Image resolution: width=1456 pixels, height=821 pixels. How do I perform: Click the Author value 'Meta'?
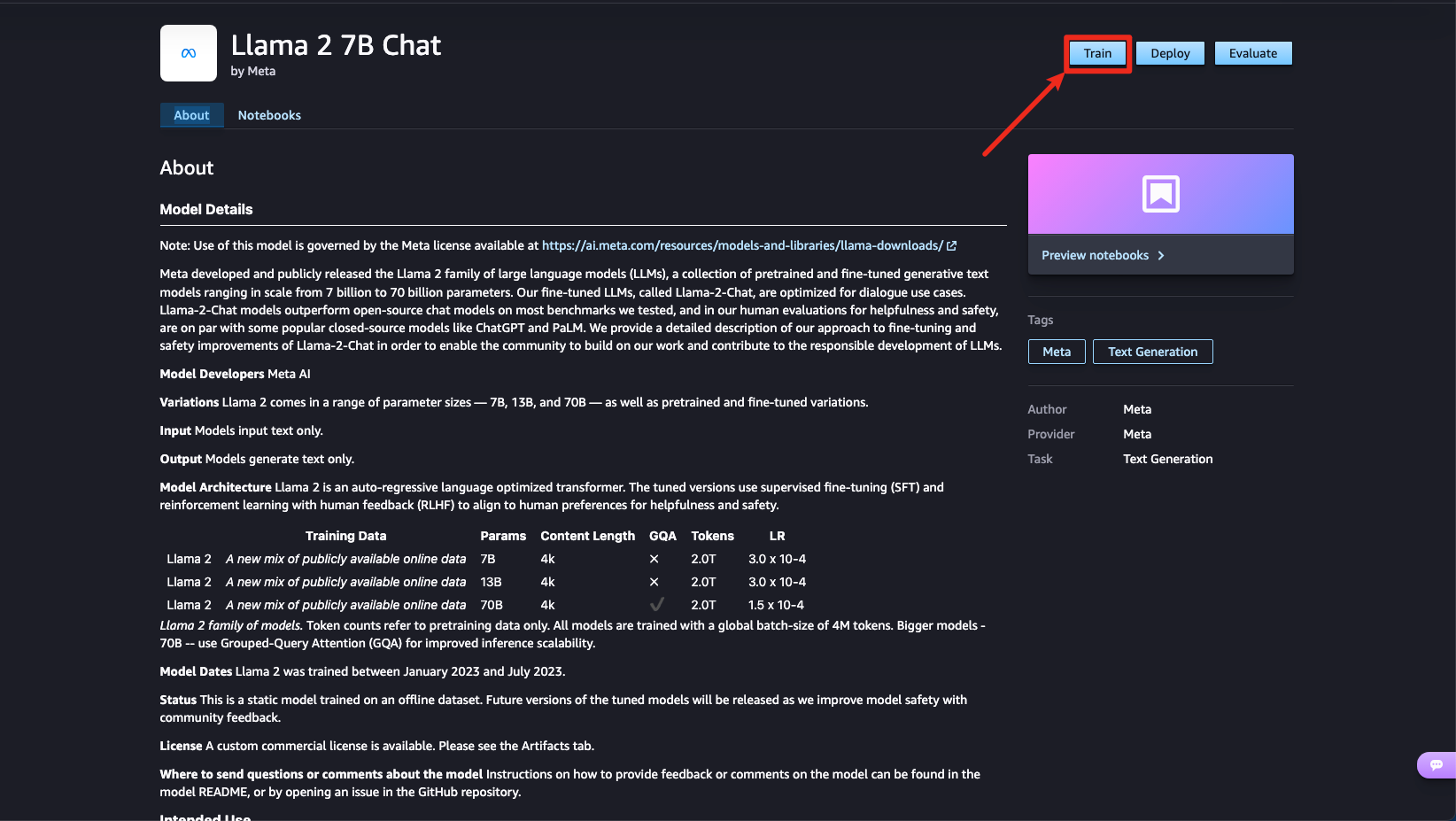[1137, 409]
